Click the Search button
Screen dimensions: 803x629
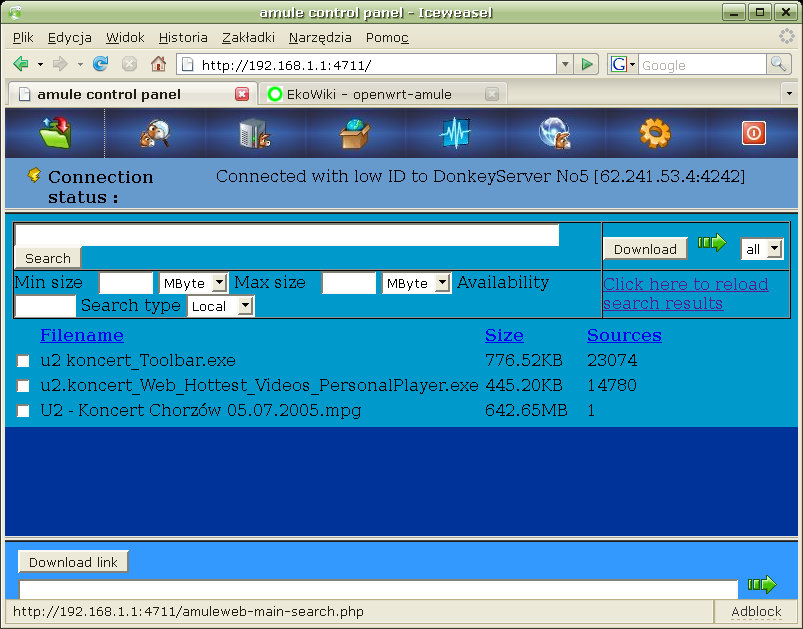coord(48,258)
